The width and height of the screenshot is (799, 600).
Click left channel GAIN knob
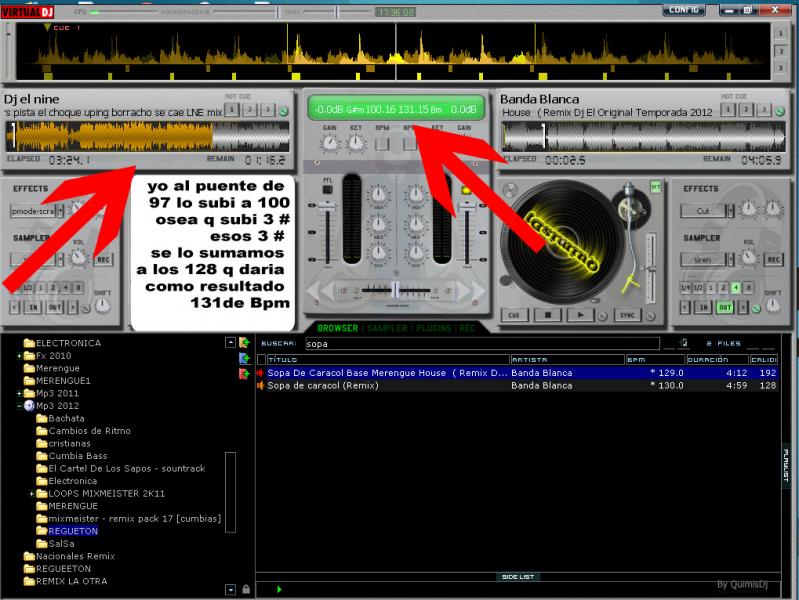click(x=330, y=143)
